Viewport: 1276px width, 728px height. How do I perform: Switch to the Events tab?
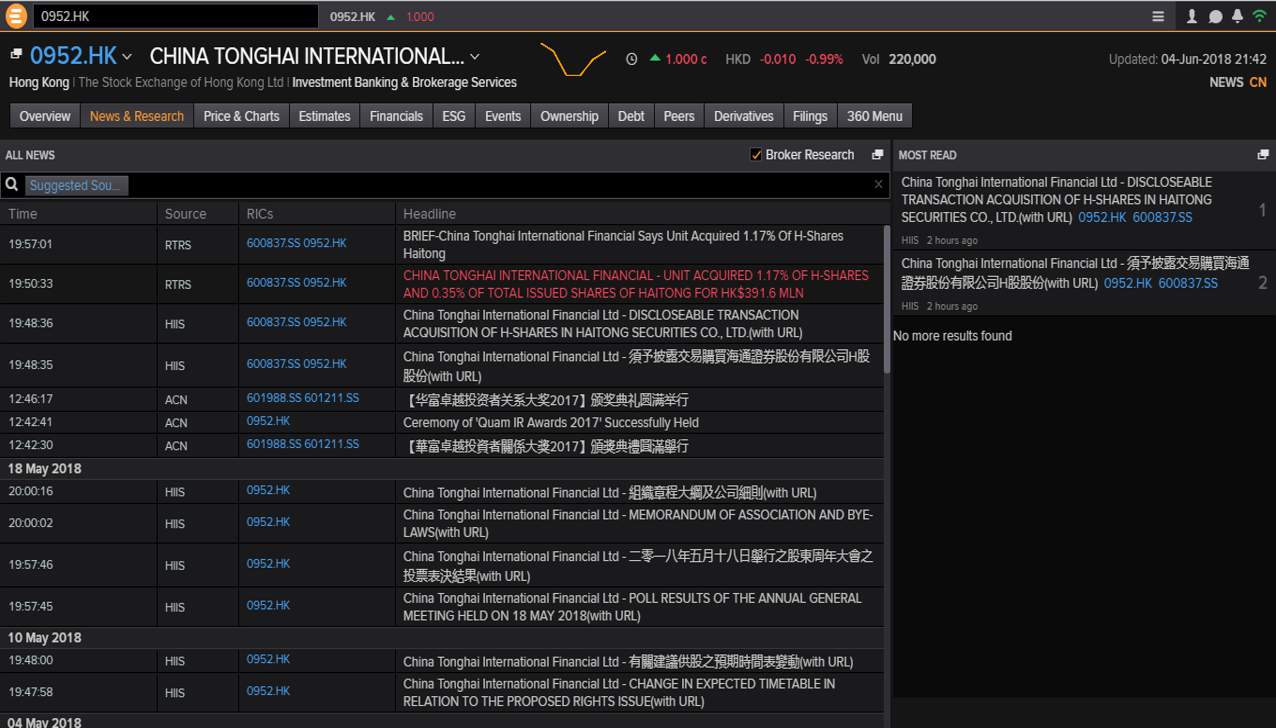[503, 116]
